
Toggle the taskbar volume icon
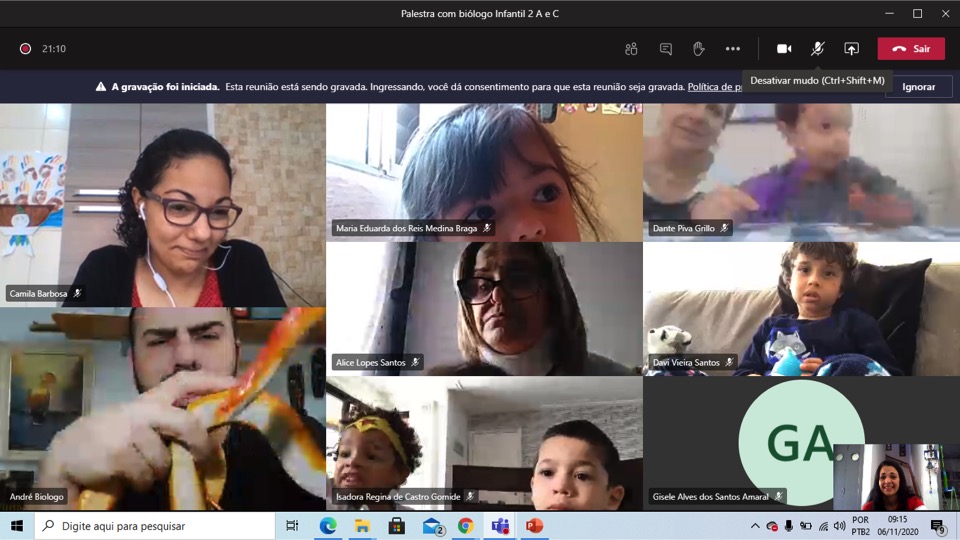(x=840, y=526)
